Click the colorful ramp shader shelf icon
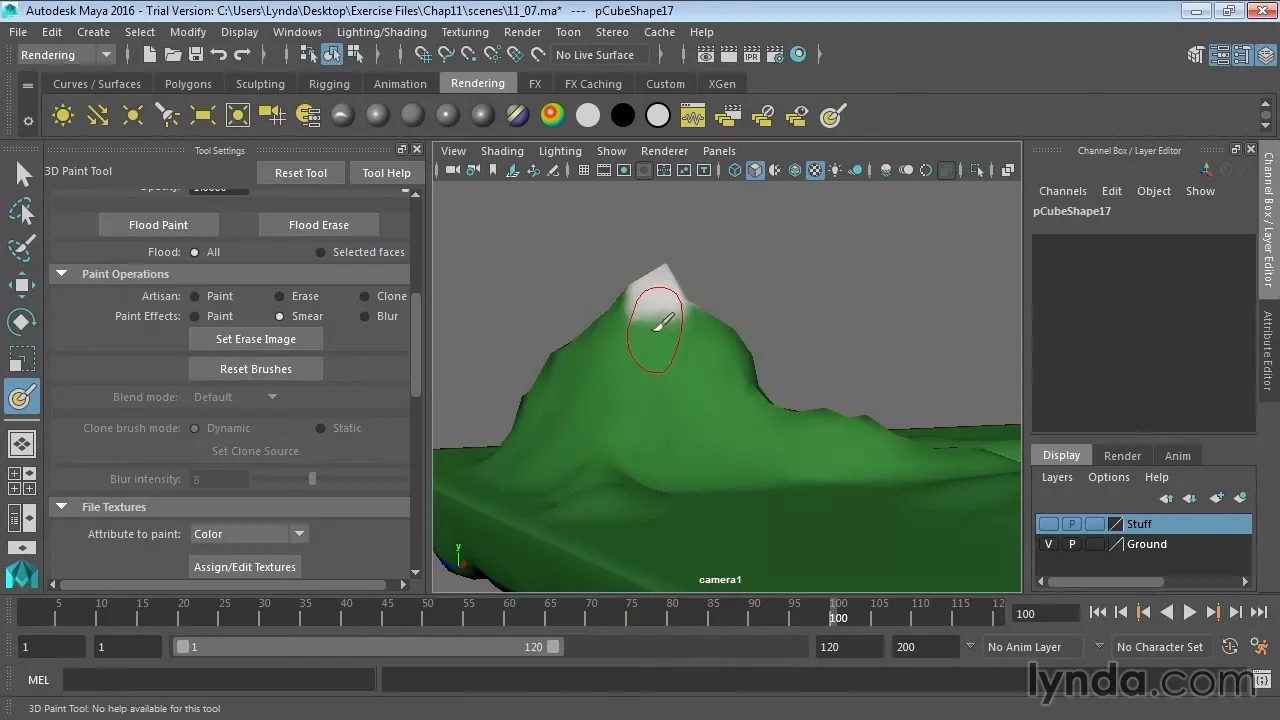This screenshot has width=1280, height=720. pyautogui.click(x=552, y=116)
